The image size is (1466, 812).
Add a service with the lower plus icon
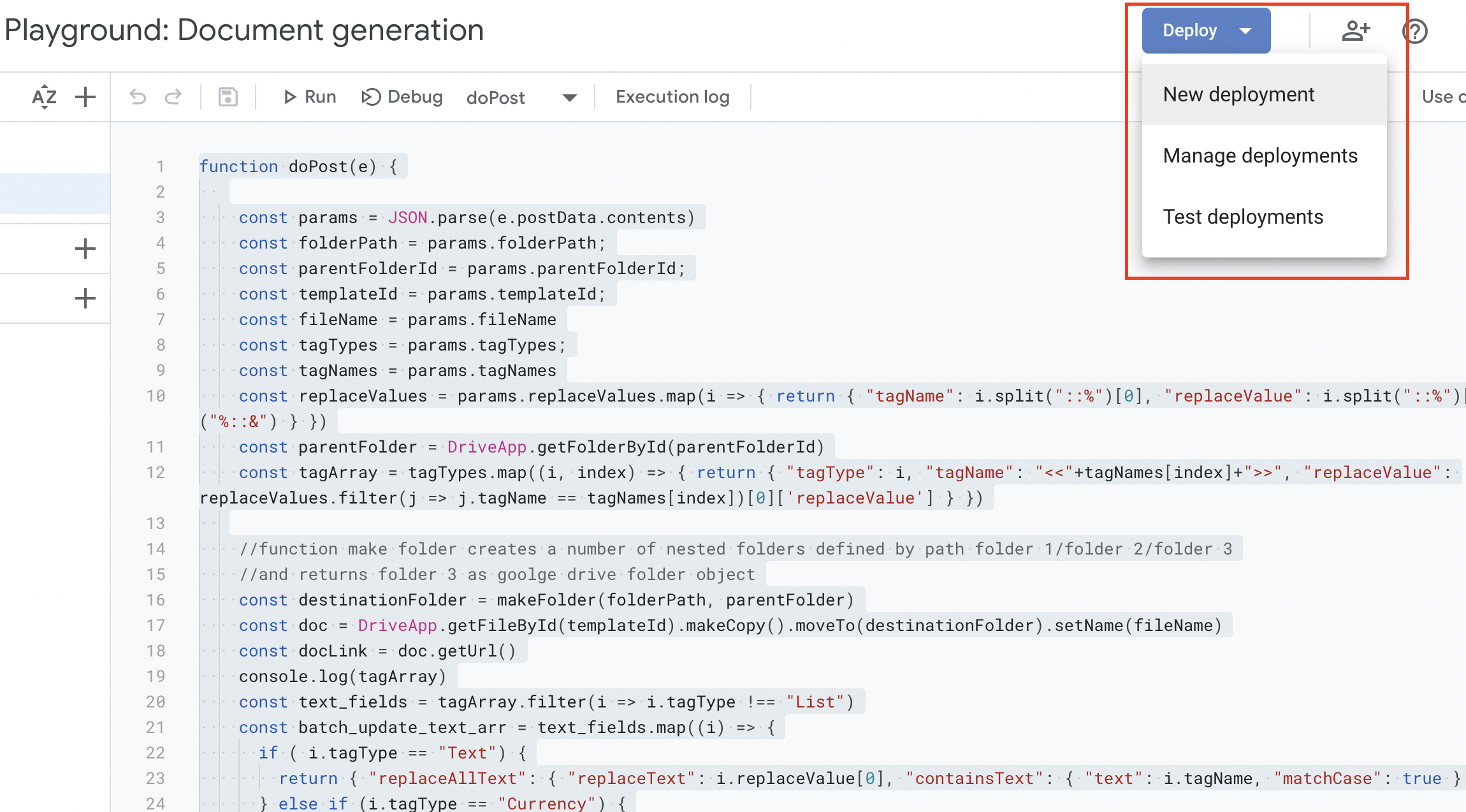85,298
